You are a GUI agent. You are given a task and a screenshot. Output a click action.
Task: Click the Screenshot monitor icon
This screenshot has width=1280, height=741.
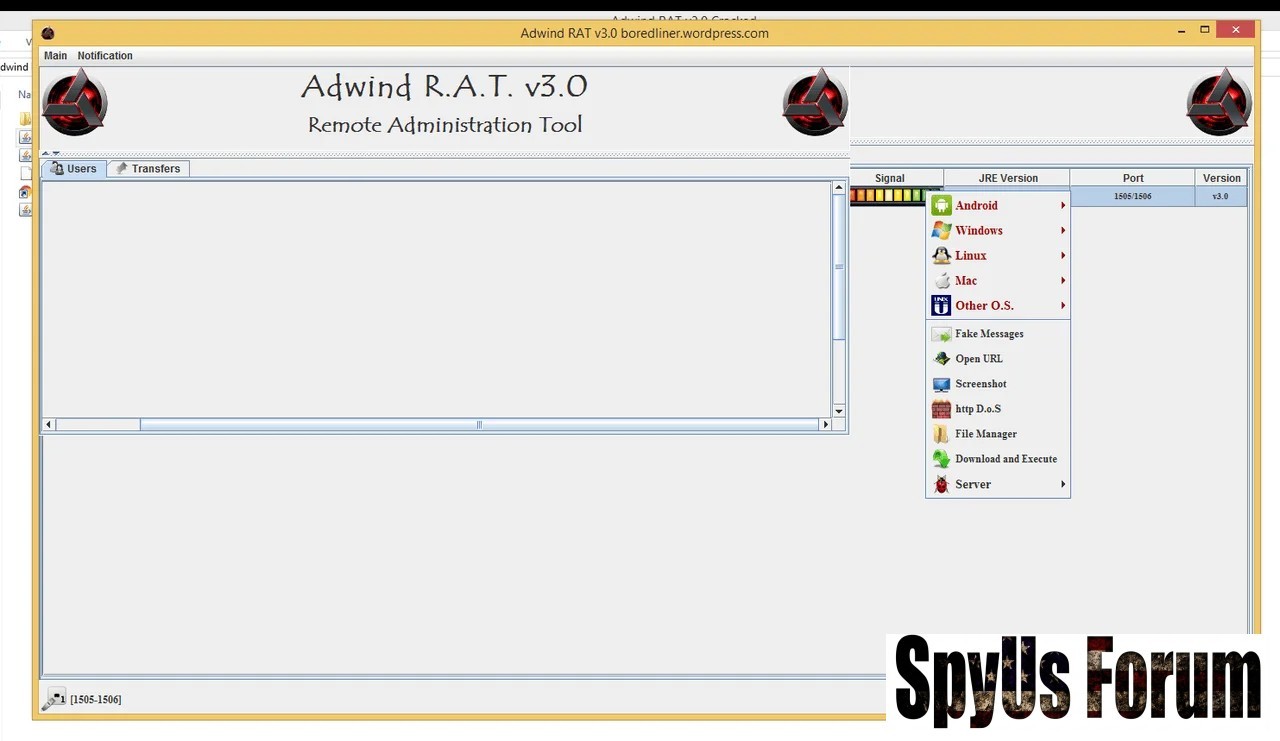pos(941,384)
